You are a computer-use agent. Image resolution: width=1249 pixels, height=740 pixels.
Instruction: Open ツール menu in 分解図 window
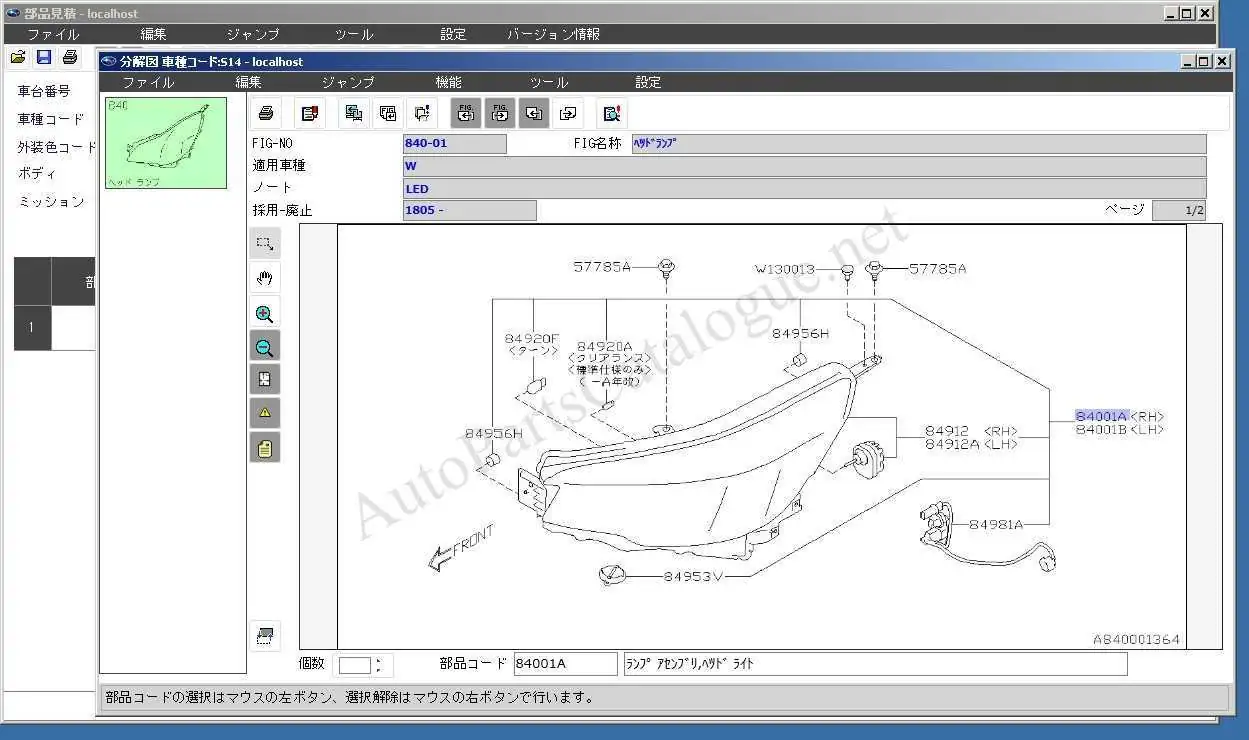pyautogui.click(x=548, y=82)
